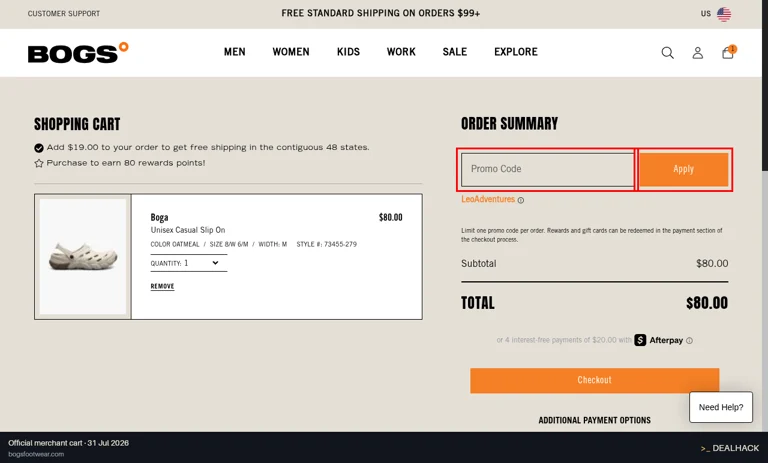Click the Promo Code input field
Screen dimensions: 768x463
pyautogui.click(x=548, y=169)
